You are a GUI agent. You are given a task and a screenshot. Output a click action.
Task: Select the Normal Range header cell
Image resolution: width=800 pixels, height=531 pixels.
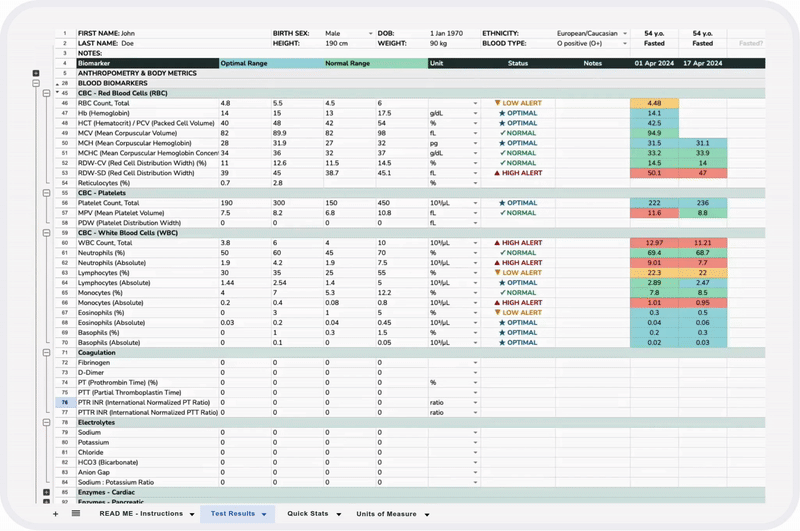[376, 63]
